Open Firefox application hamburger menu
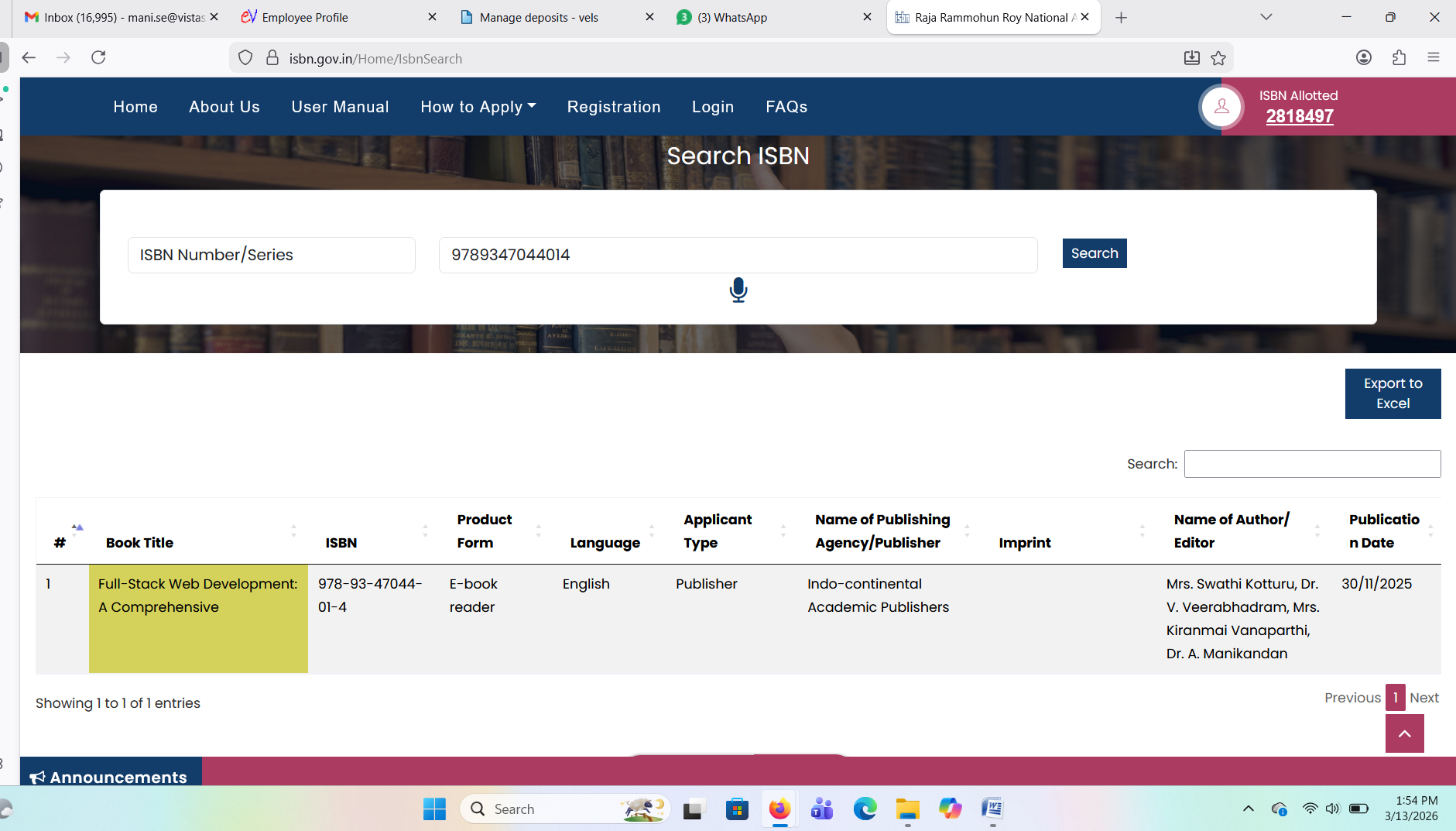 click(1433, 58)
